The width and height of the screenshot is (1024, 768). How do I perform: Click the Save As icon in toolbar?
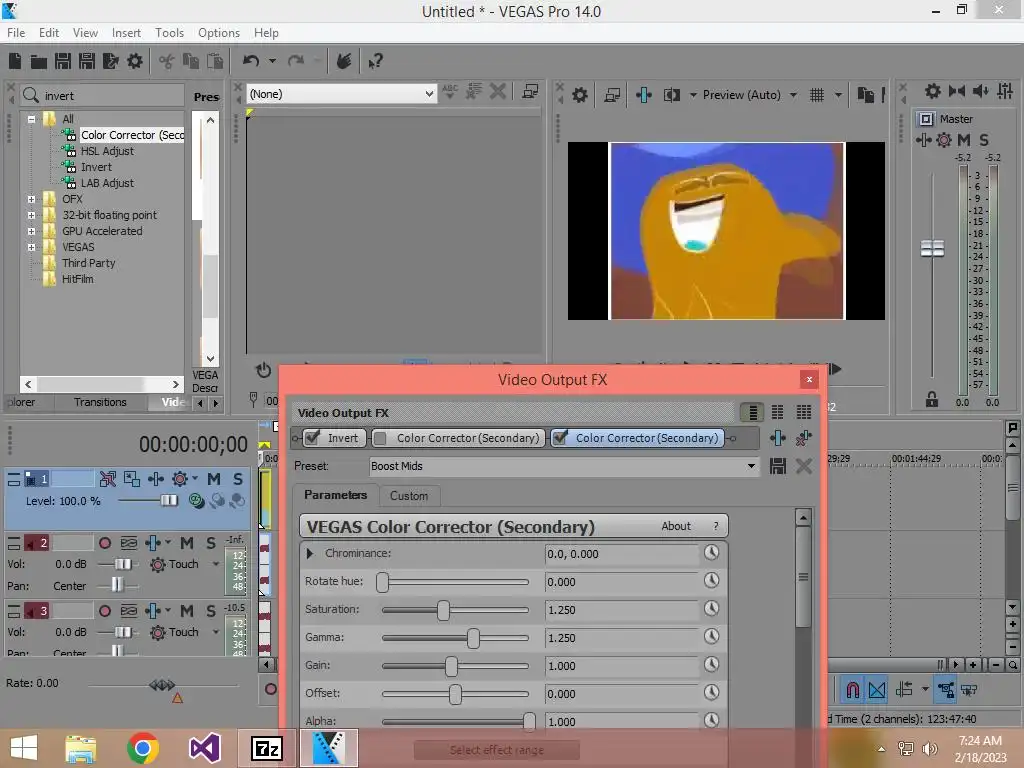point(87,61)
